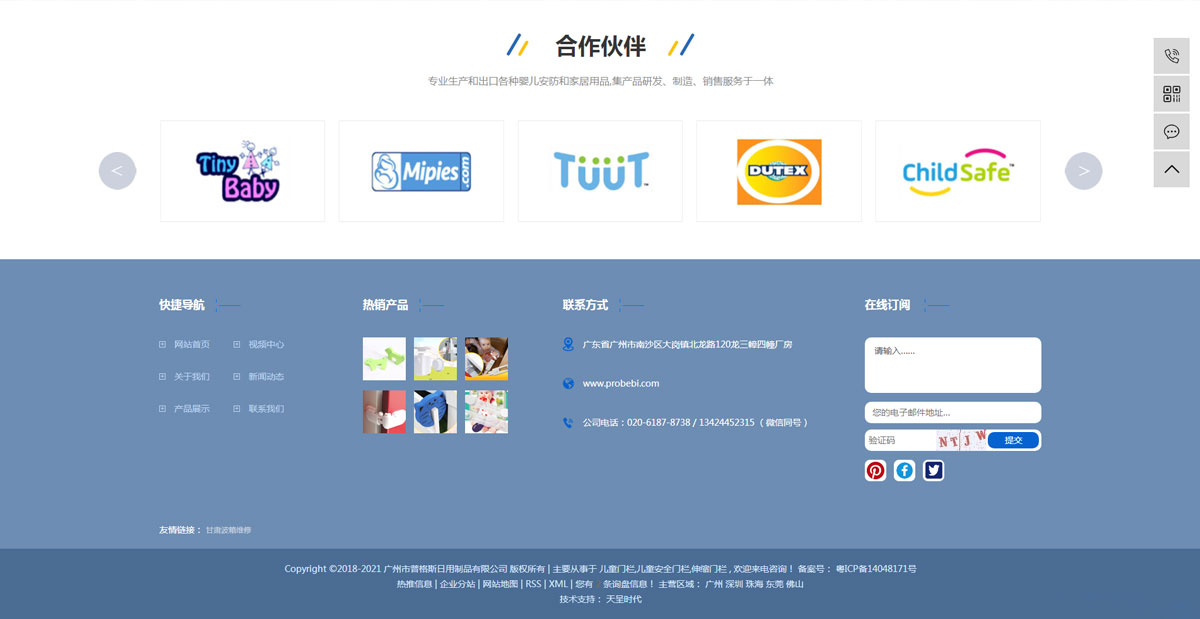The width and height of the screenshot is (1200, 619).
Task: Click the back-to-top arrow icon
Action: point(1171,170)
